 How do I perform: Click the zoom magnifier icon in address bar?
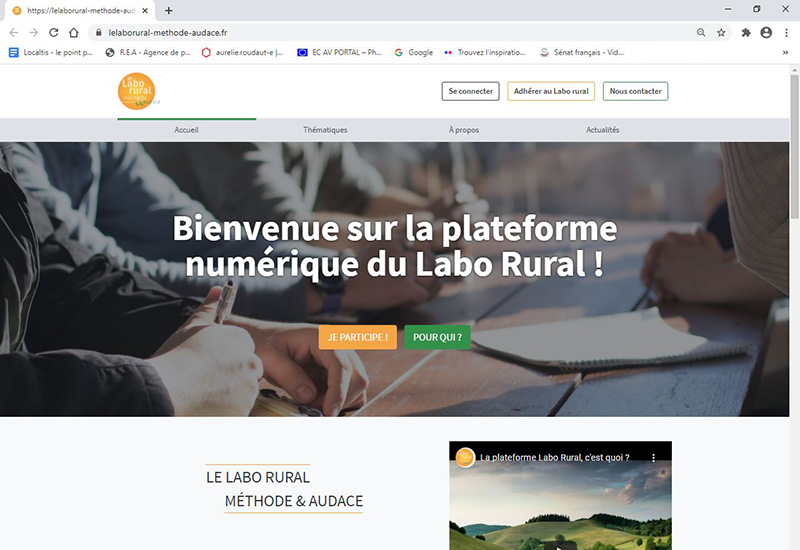point(701,33)
